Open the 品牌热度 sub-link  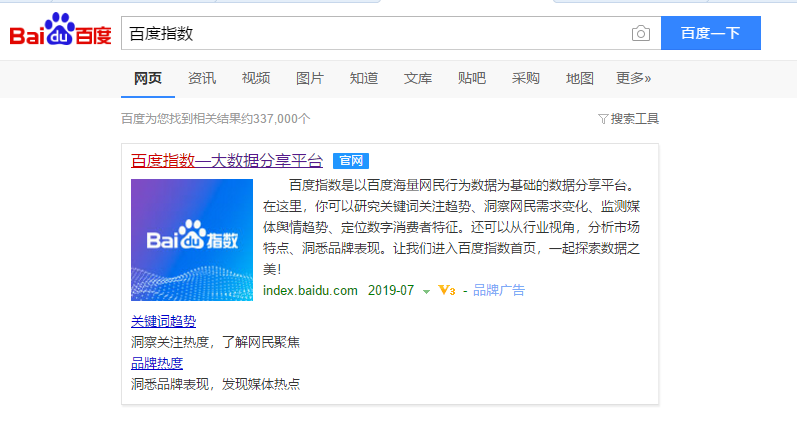pyautogui.click(x=157, y=363)
